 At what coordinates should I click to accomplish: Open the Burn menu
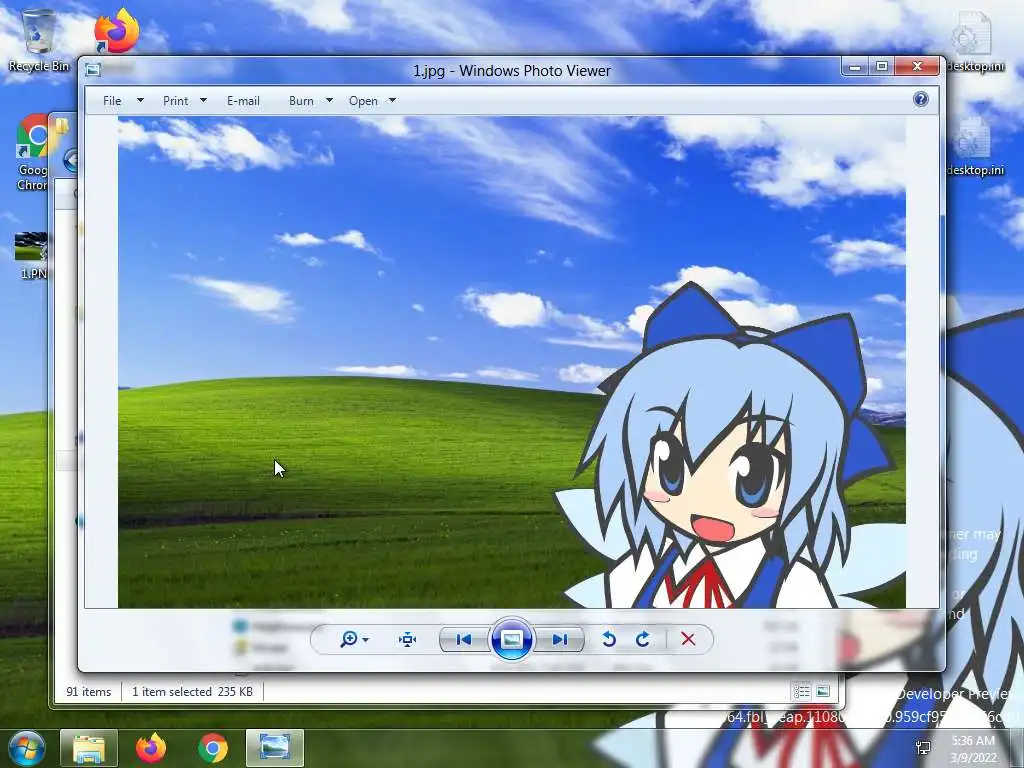click(x=301, y=101)
